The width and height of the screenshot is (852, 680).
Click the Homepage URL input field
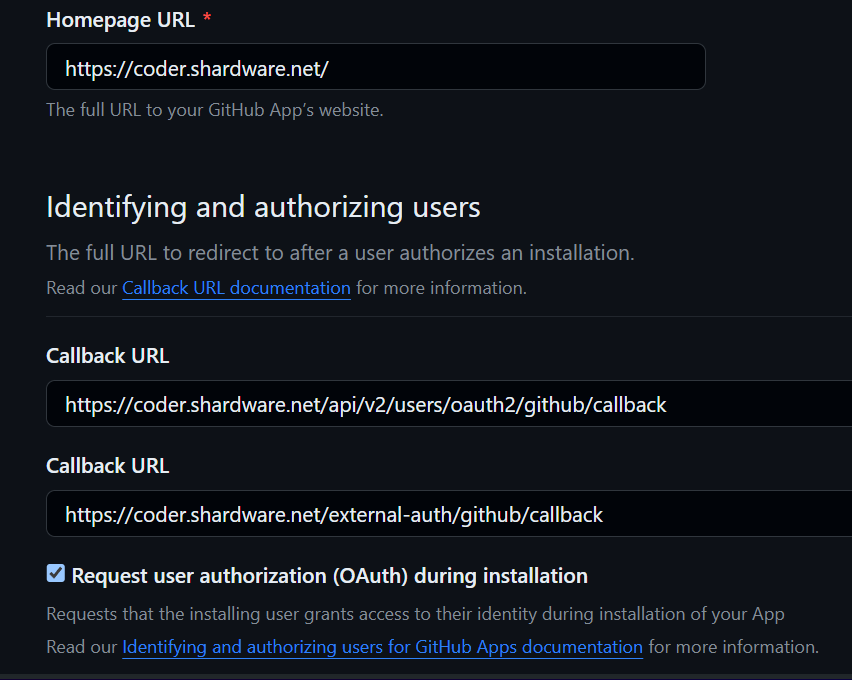pyautogui.click(x=375, y=67)
